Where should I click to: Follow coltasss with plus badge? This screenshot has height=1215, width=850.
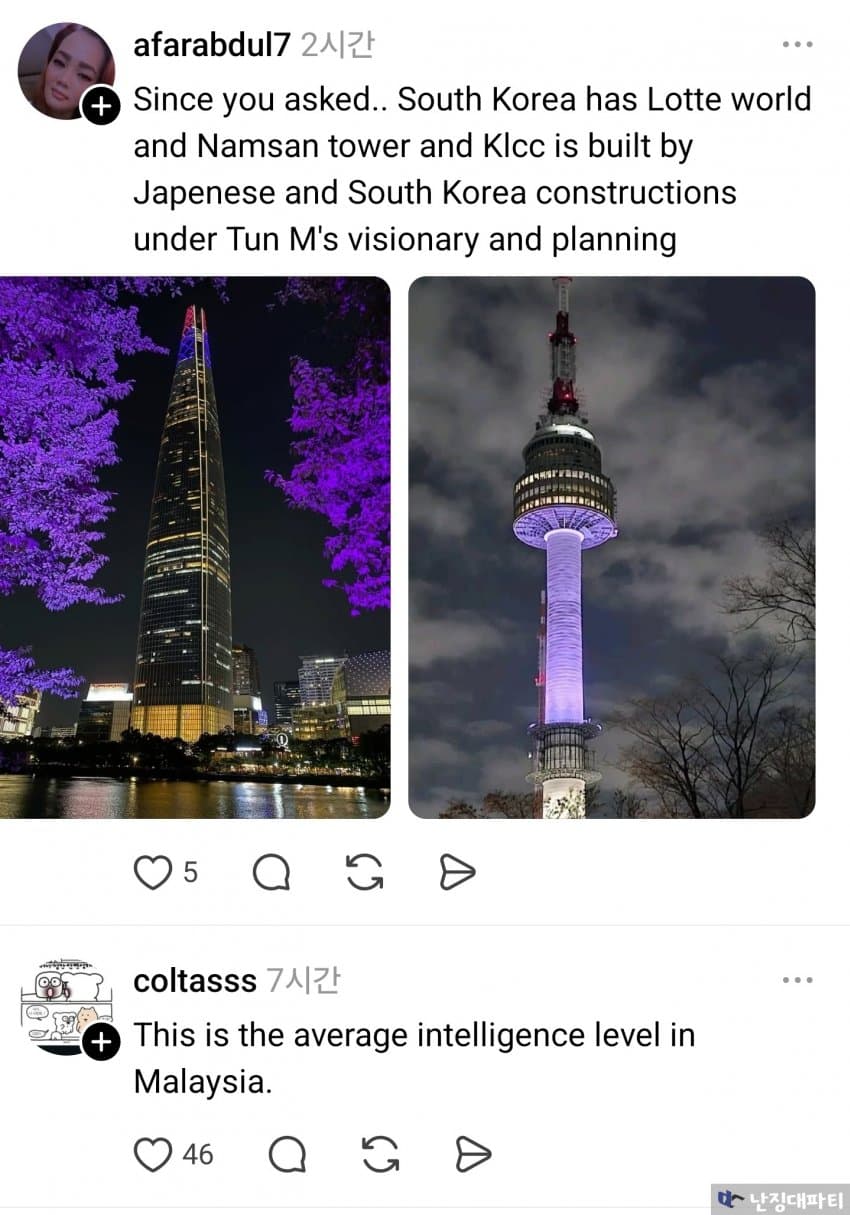101,1044
